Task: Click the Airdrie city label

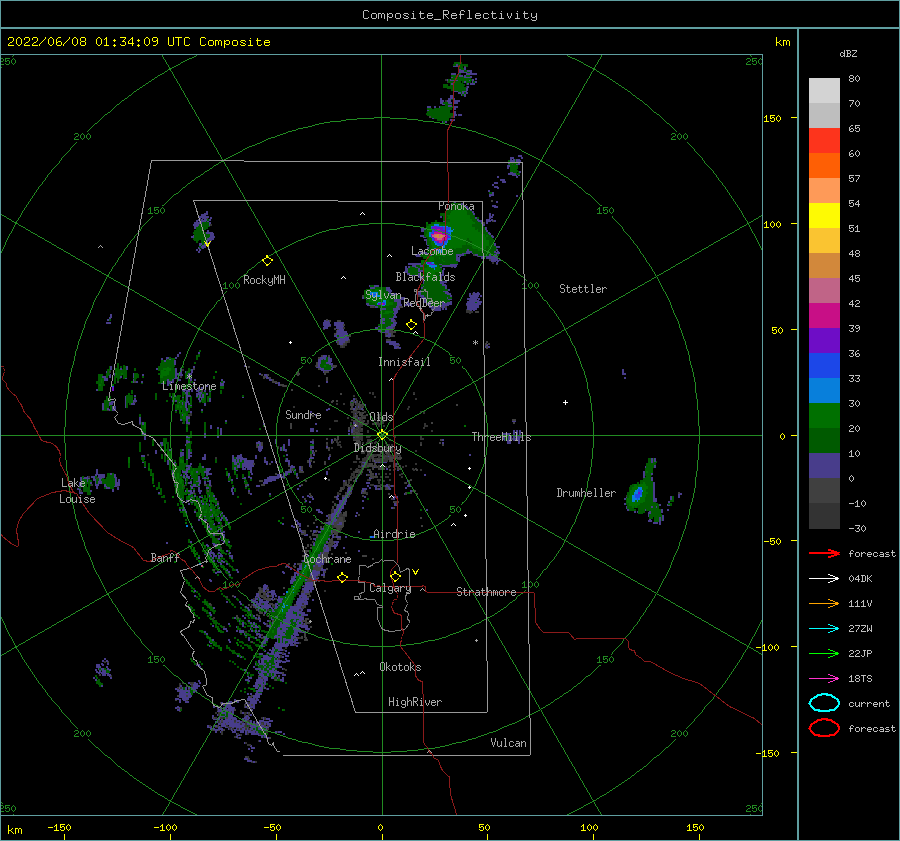Action: point(394,534)
